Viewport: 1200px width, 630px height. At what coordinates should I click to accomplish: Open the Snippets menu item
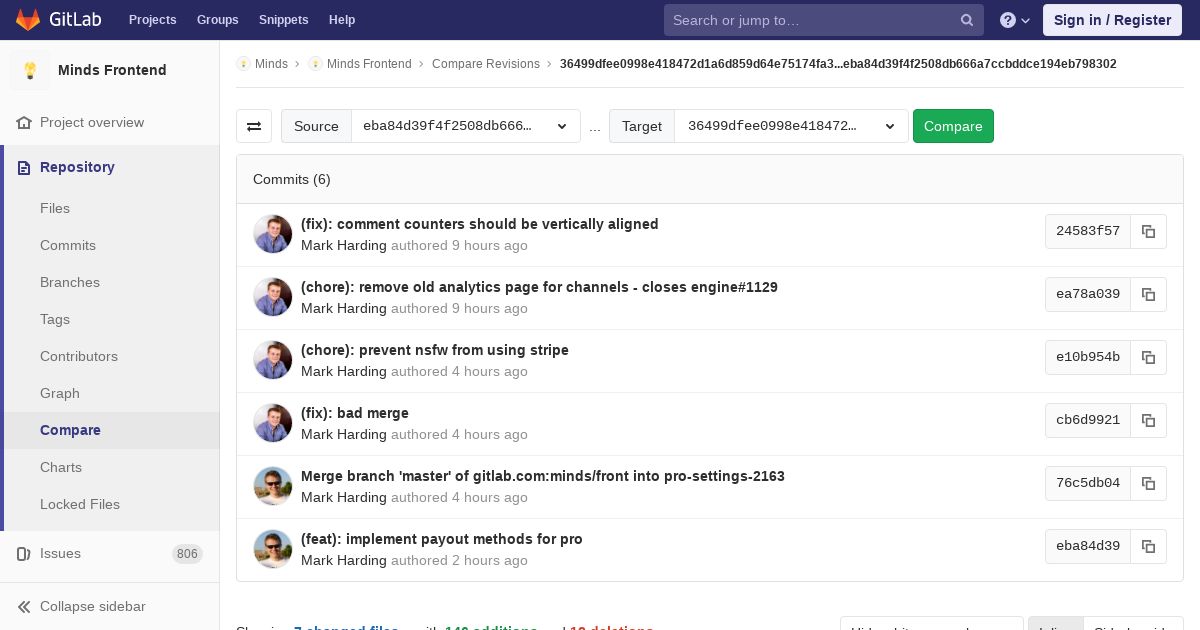tap(284, 20)
